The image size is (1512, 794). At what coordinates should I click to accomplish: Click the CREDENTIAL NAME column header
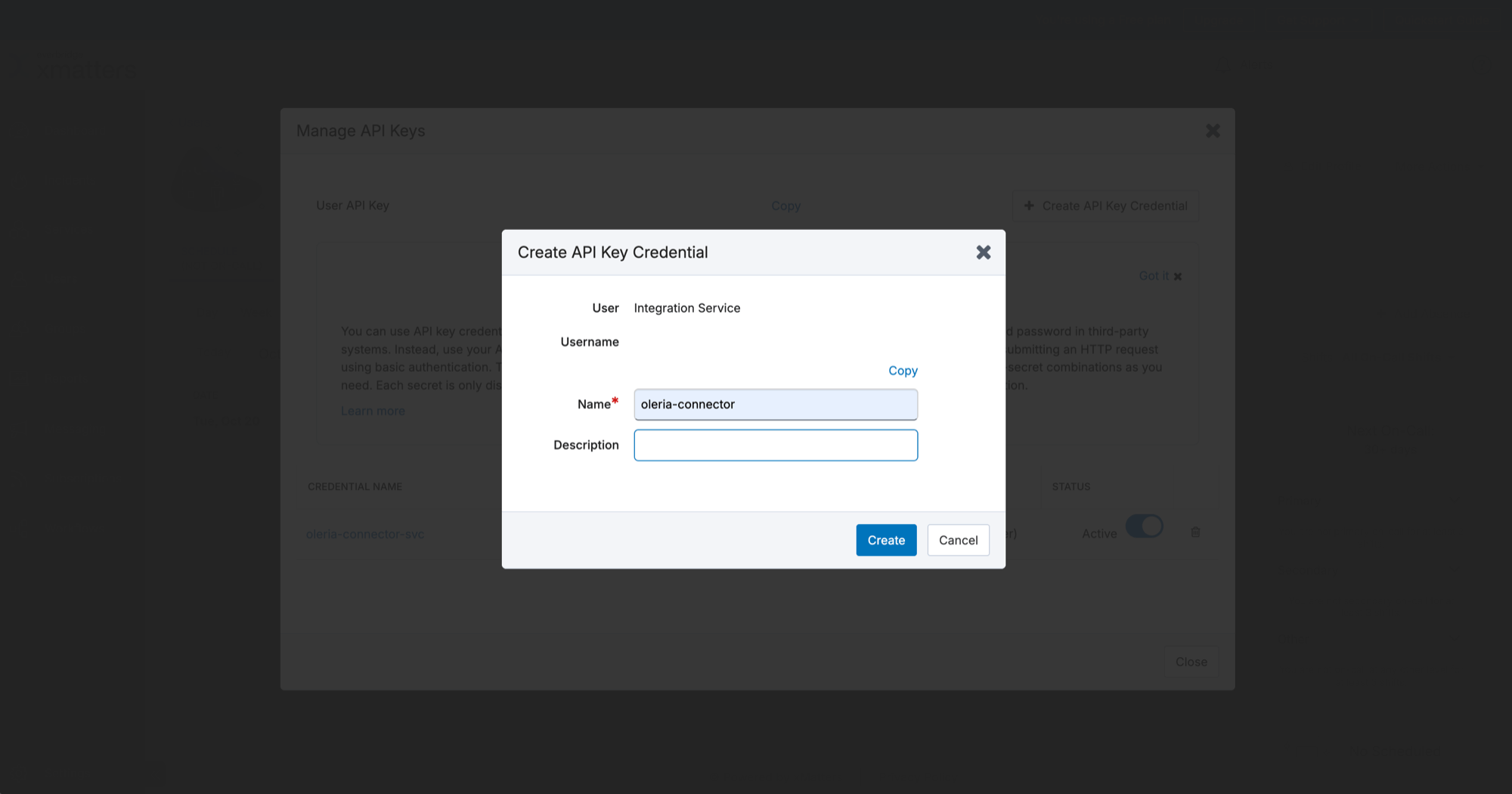pyautogui.click(x=355, y=486)
